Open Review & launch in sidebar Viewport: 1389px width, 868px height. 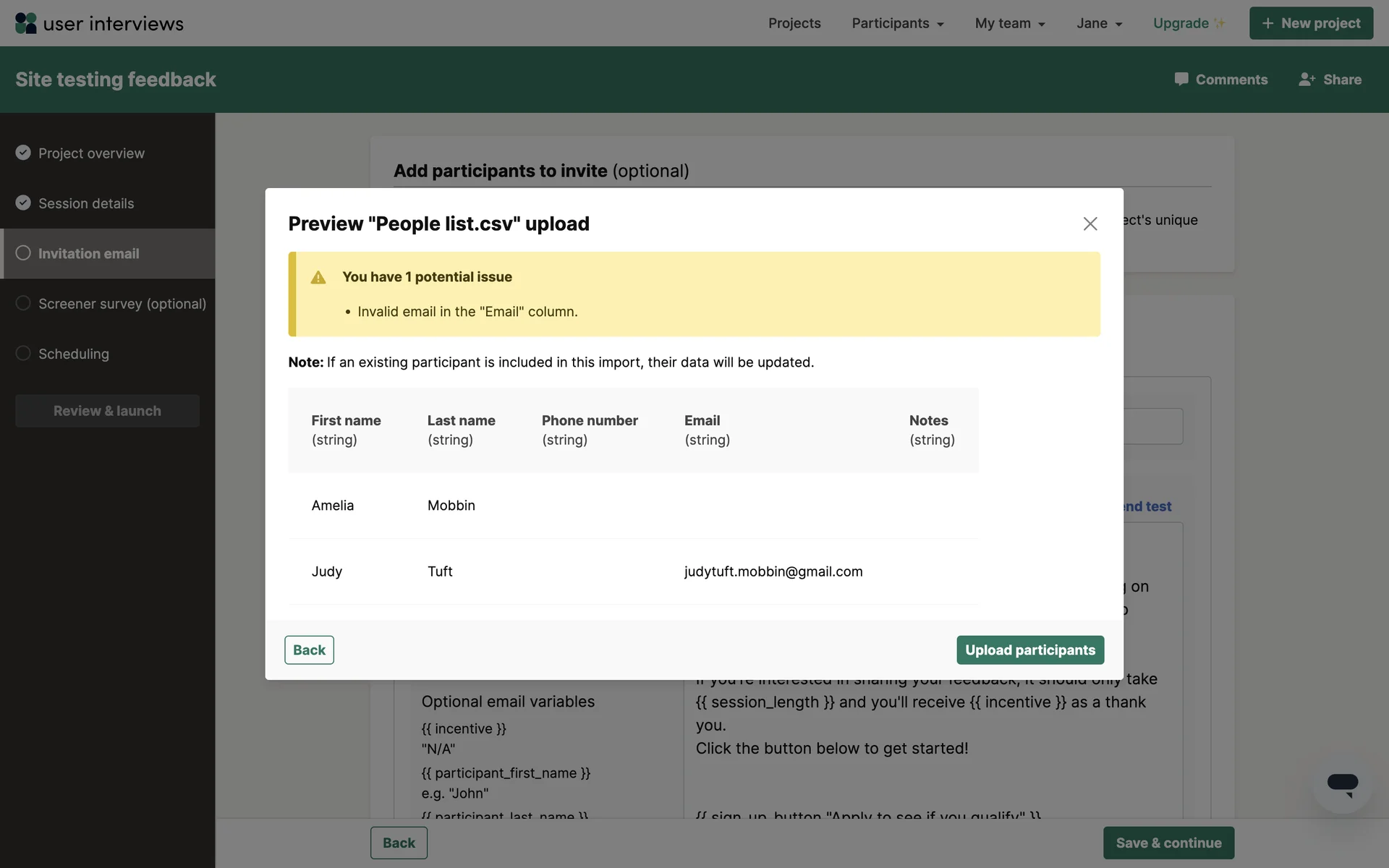coord(107,411)
